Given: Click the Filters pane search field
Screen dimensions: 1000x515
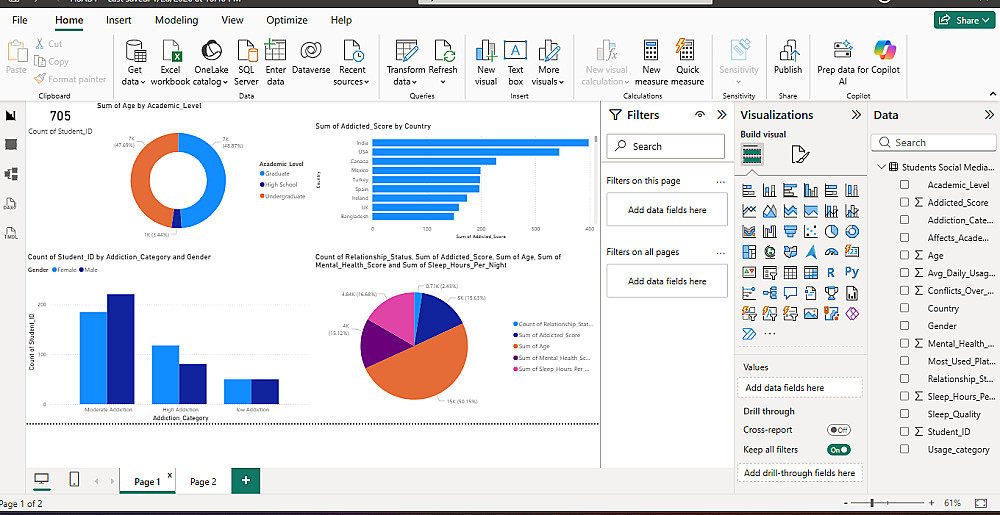Looking at the screenshot, I should click(666, 147).
